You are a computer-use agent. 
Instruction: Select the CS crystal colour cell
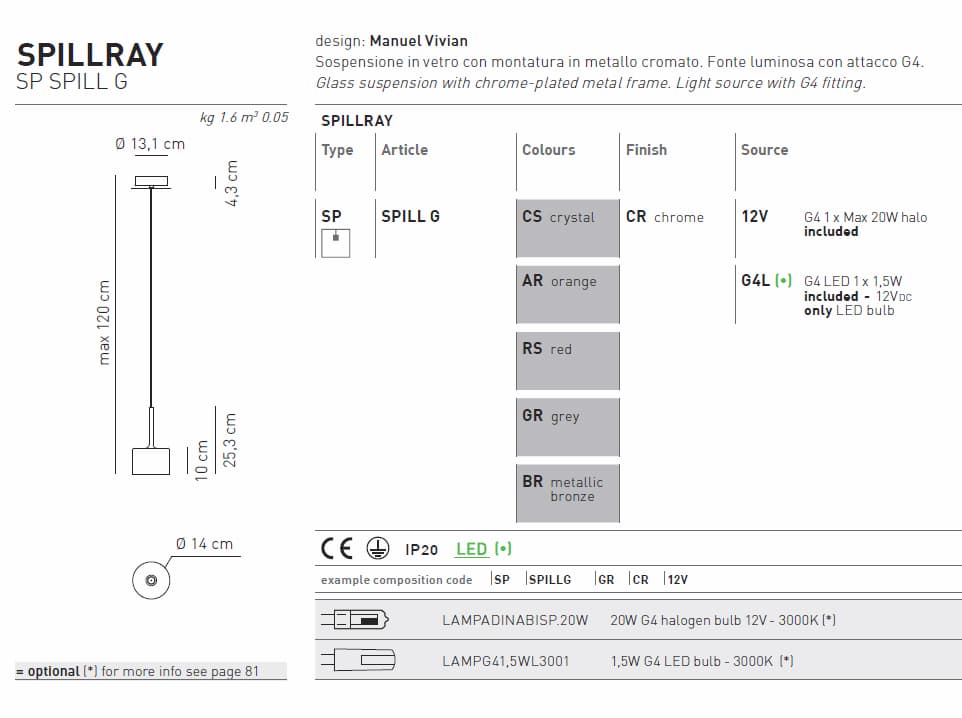(567, 228)
